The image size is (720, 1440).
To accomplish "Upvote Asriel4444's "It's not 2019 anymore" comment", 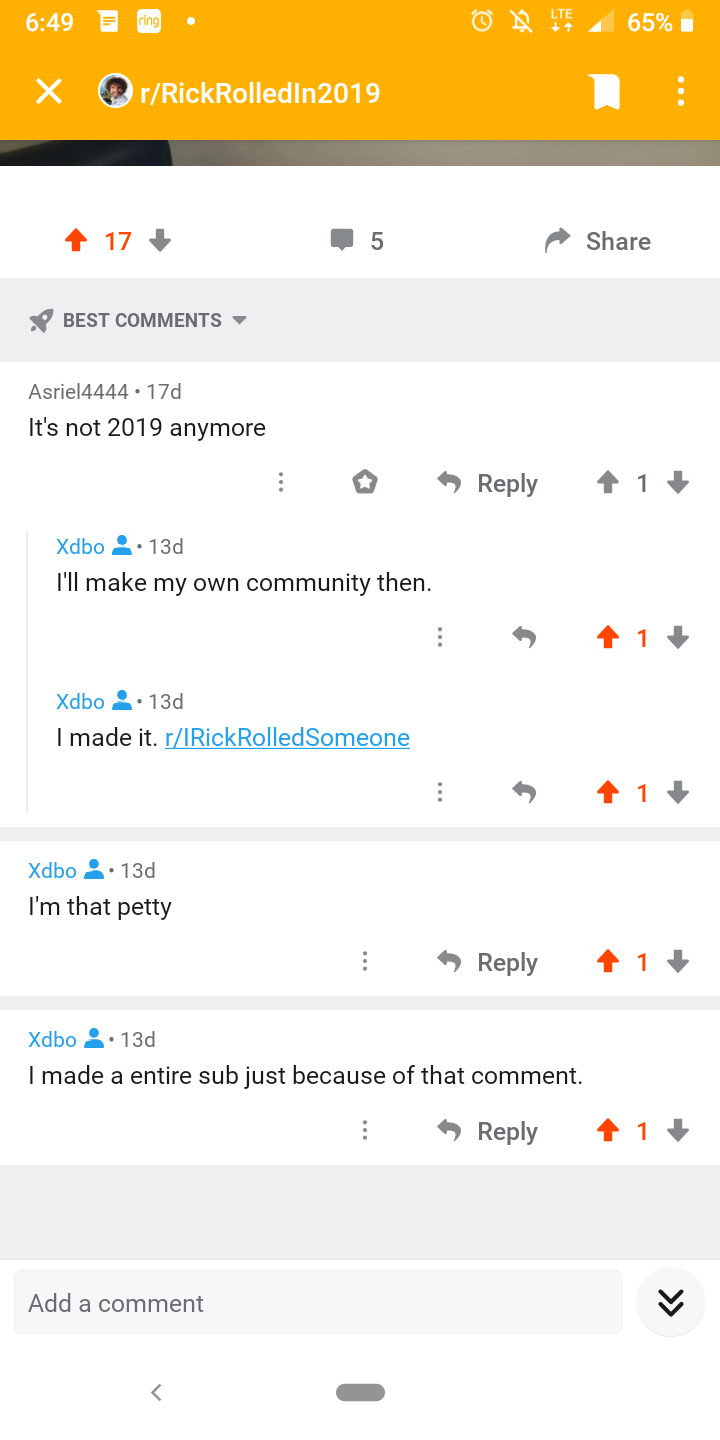I will coord(607,483).
